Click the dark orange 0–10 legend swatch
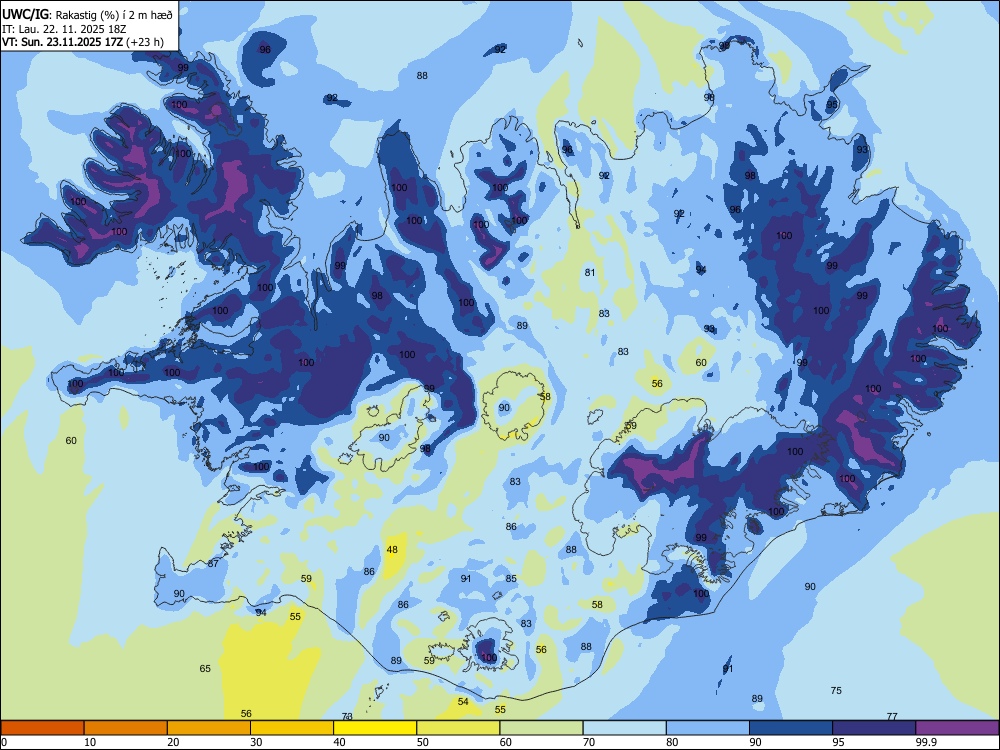Viewport: 1000px width, 750px height. (x=42, y=728)
